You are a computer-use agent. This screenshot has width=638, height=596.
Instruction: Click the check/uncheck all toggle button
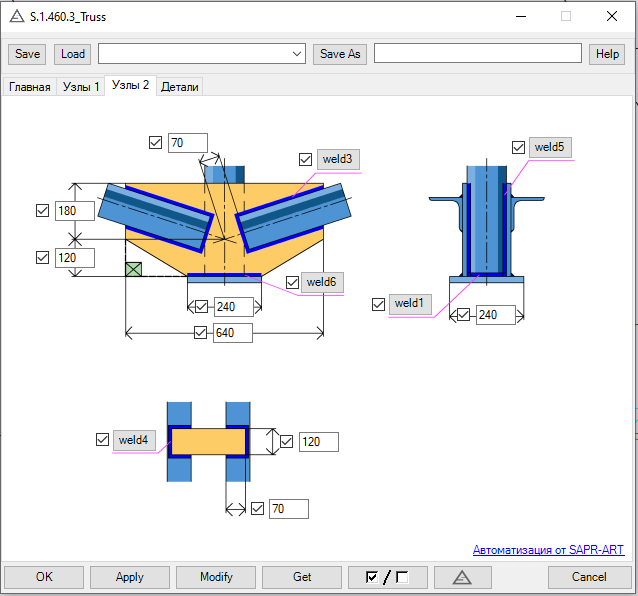387,577
